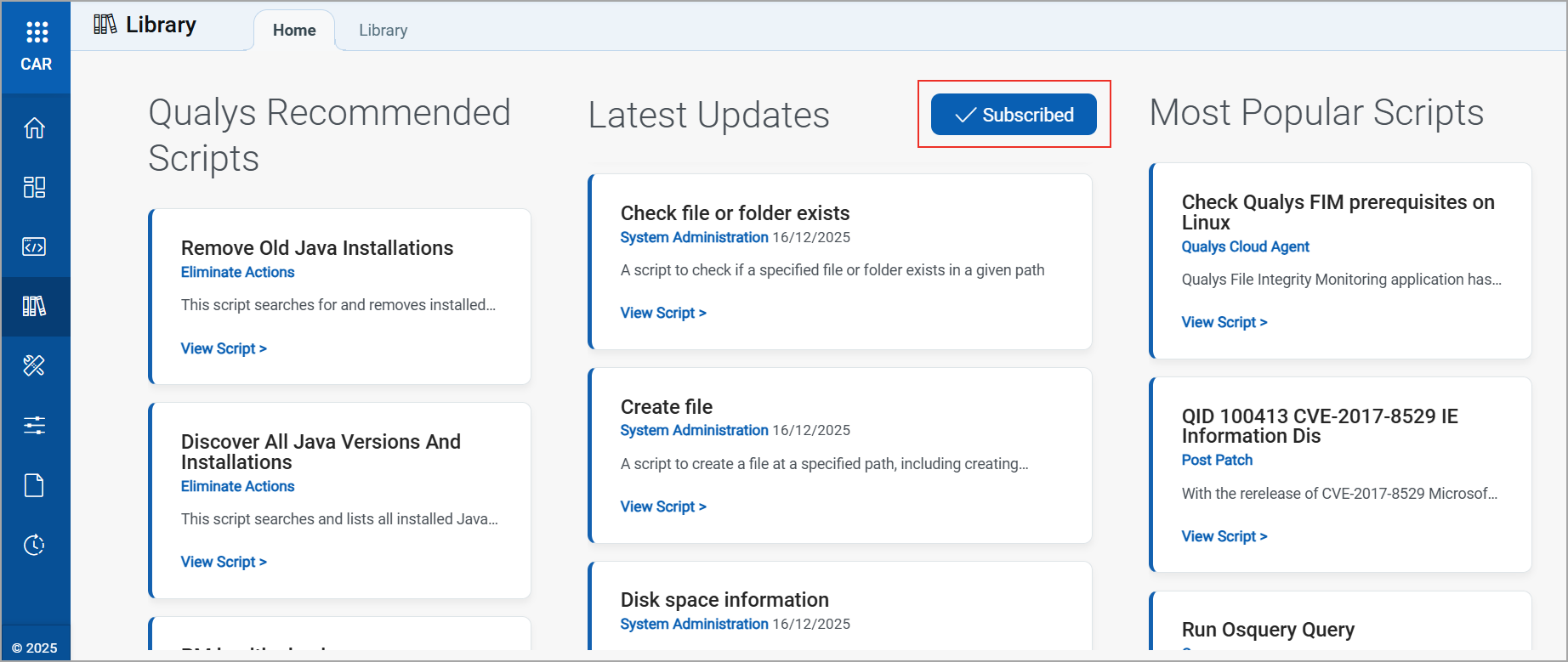
Task: Switch to the Home tab
Action: click(294, 31)
